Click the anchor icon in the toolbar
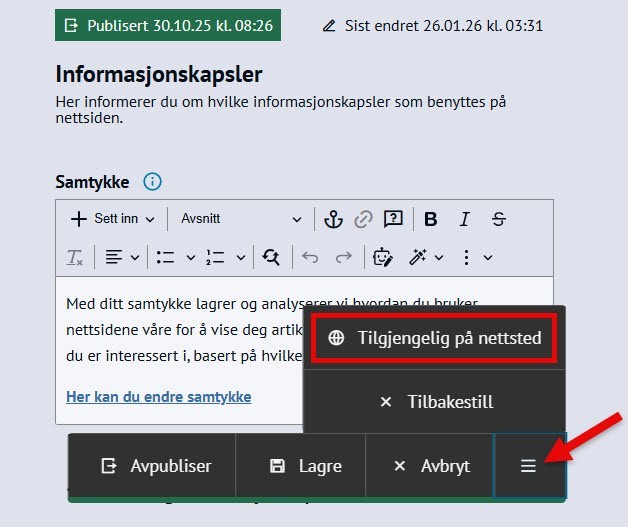 tap(334, 219)
